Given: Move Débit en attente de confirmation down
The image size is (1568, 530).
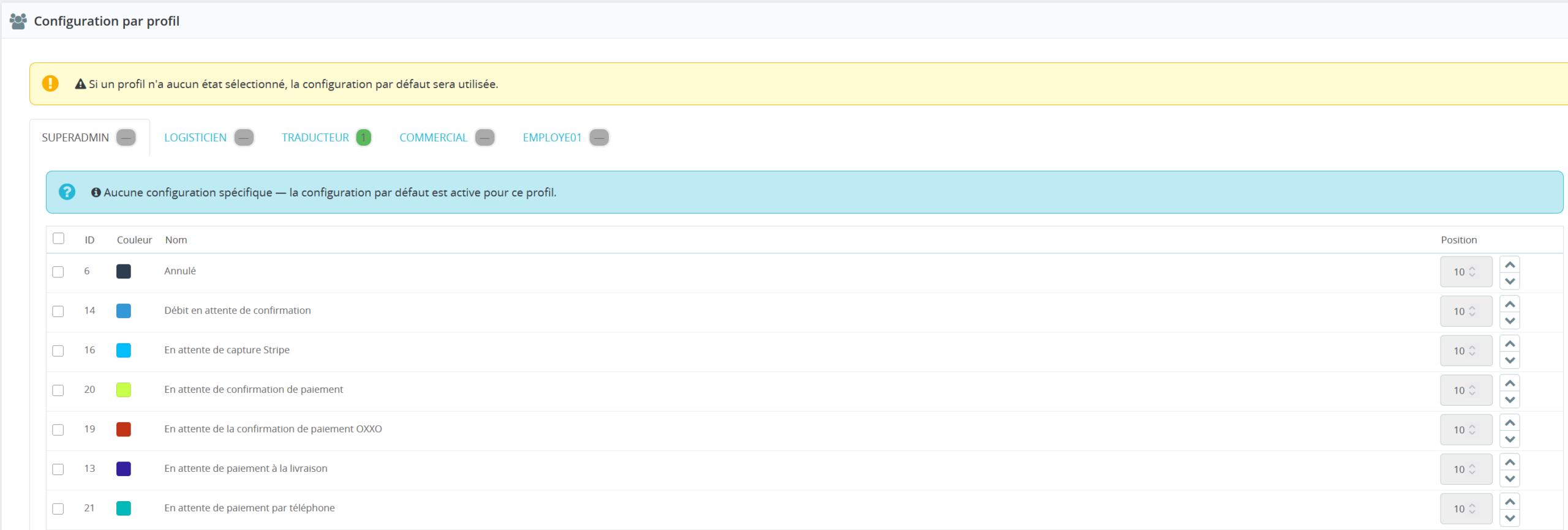Looking at the screenshot, I should (1510, 321).
